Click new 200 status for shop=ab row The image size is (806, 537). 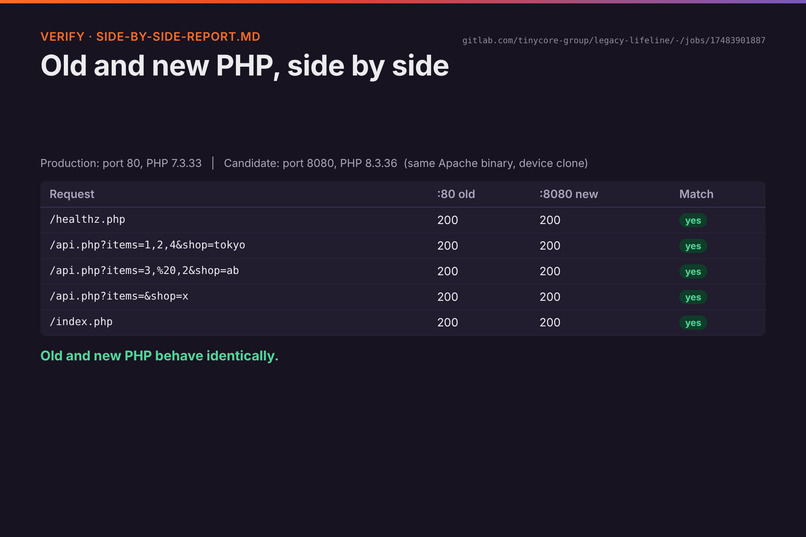click(x=550, y=271)
